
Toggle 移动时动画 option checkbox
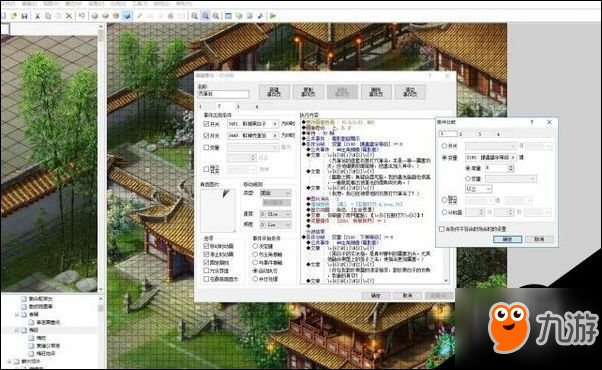click(207, 246)
